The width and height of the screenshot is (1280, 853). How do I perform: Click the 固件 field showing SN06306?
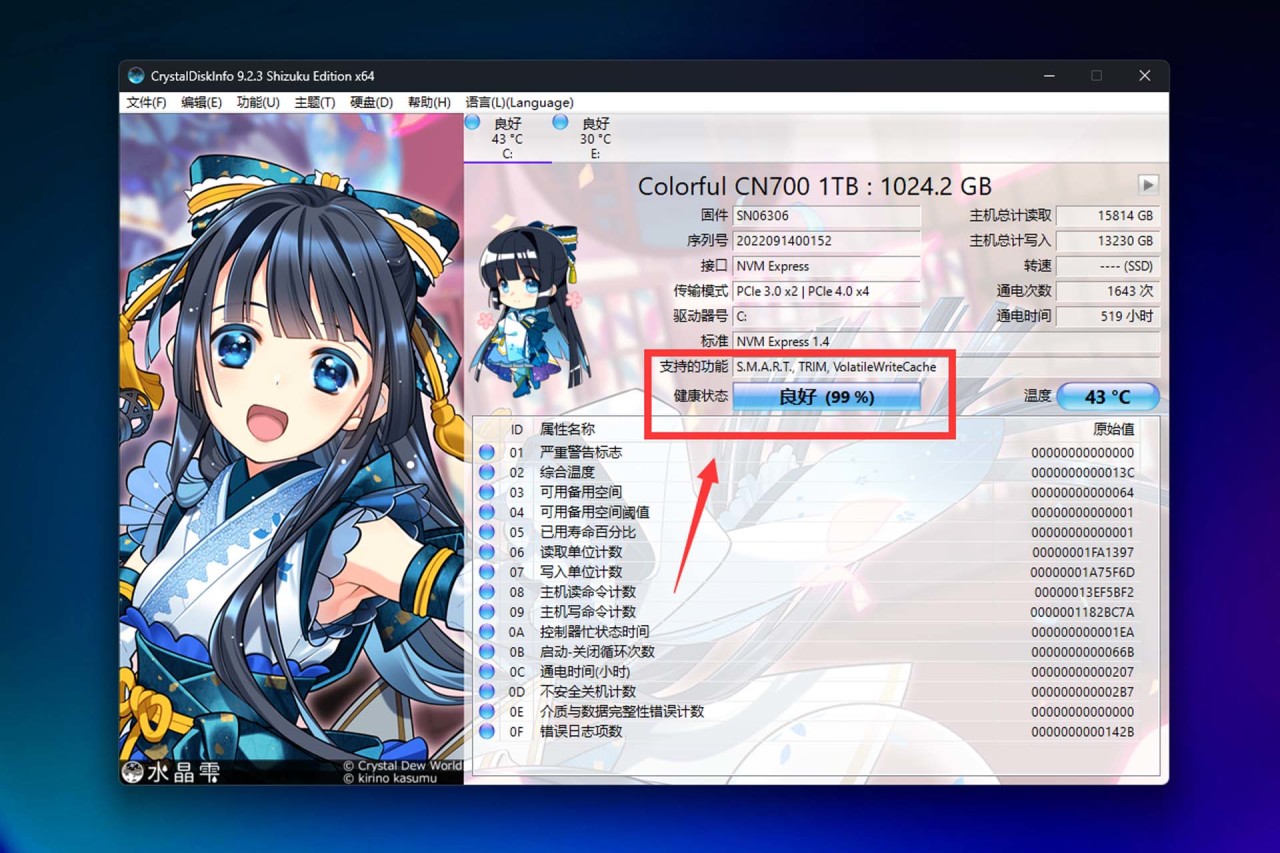point(826,216)
